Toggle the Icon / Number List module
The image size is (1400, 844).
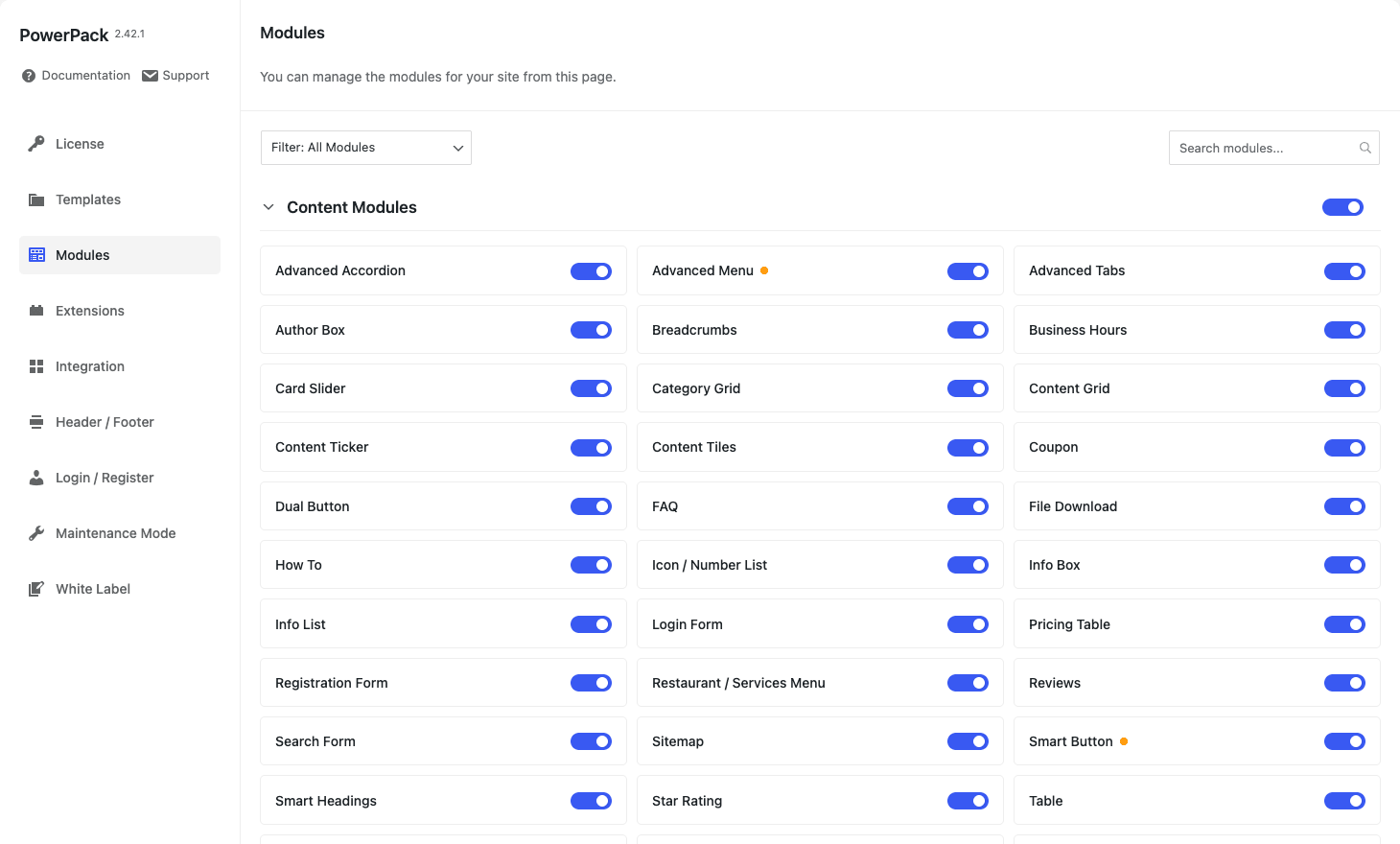click(968, 565)
